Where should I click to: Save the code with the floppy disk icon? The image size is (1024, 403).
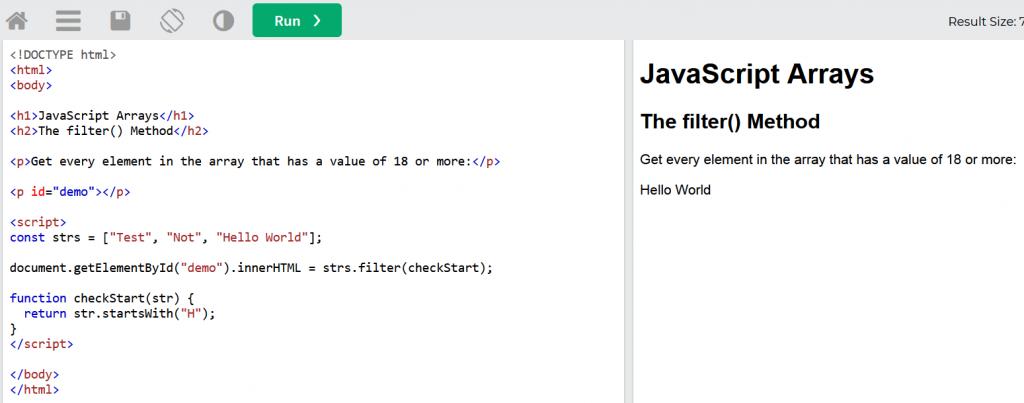[x=120, y=21]
